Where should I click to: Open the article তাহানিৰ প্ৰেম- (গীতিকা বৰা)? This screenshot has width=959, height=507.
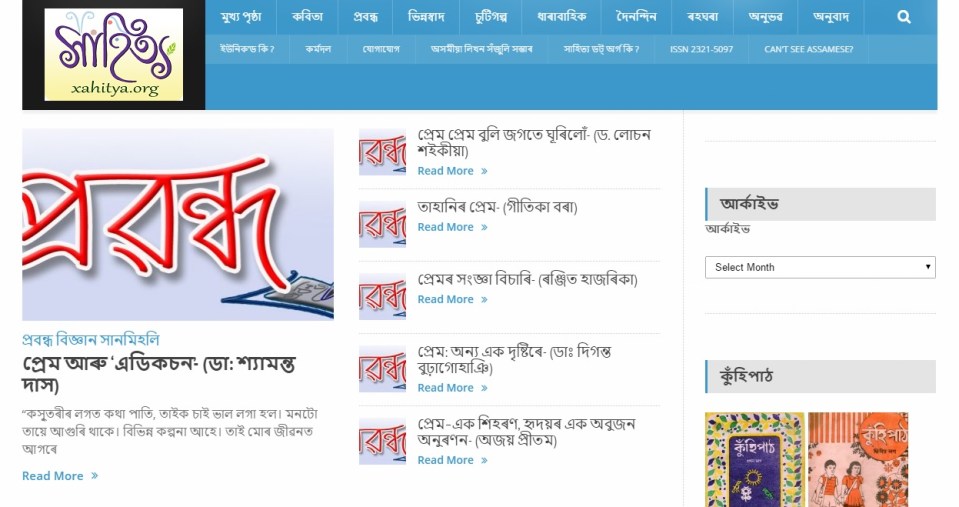click(497, 207)
